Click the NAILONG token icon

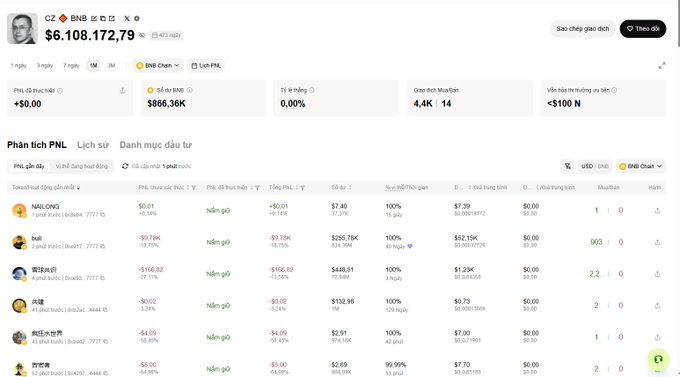coord(19,210)
